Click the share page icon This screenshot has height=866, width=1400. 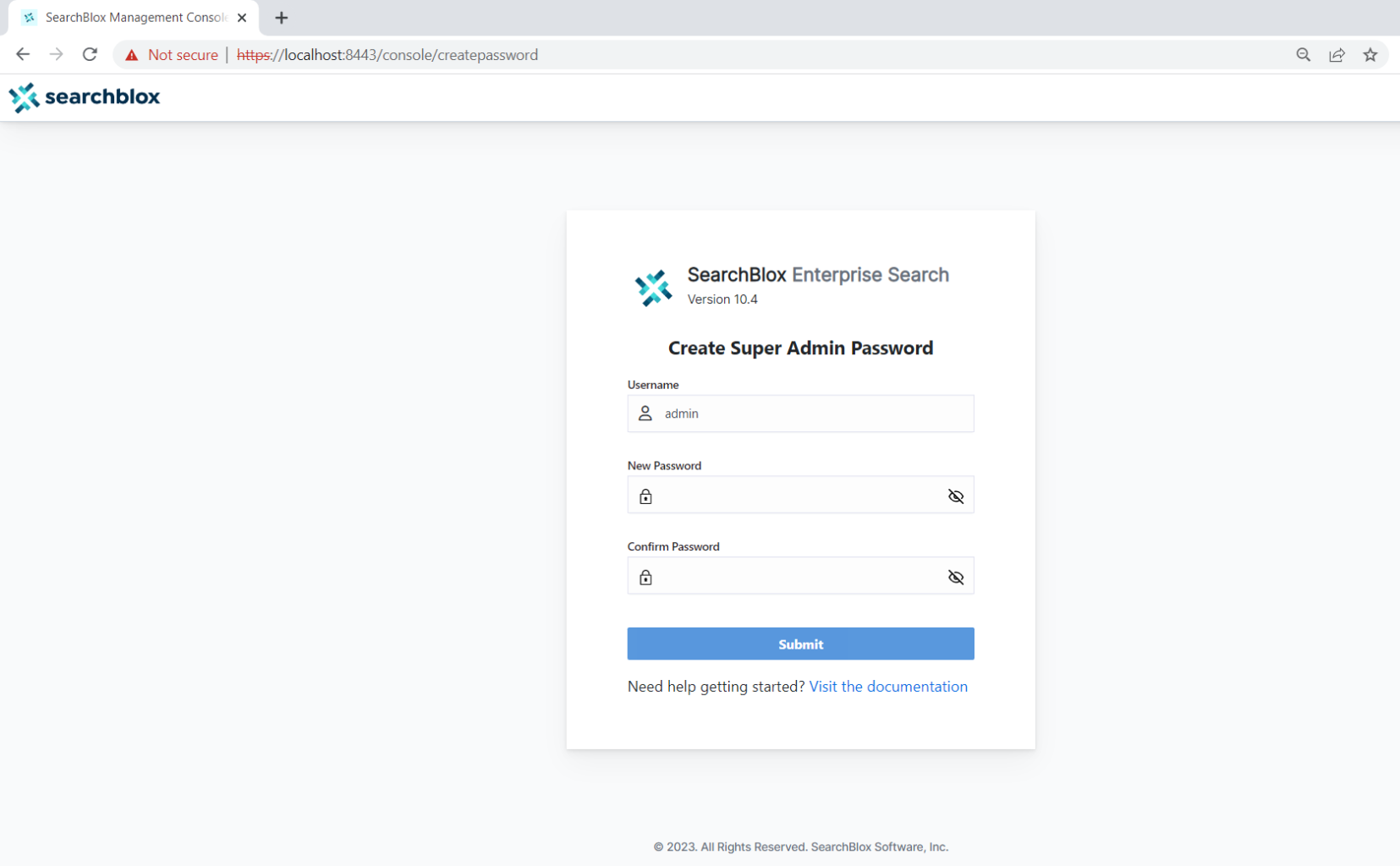1337,55
